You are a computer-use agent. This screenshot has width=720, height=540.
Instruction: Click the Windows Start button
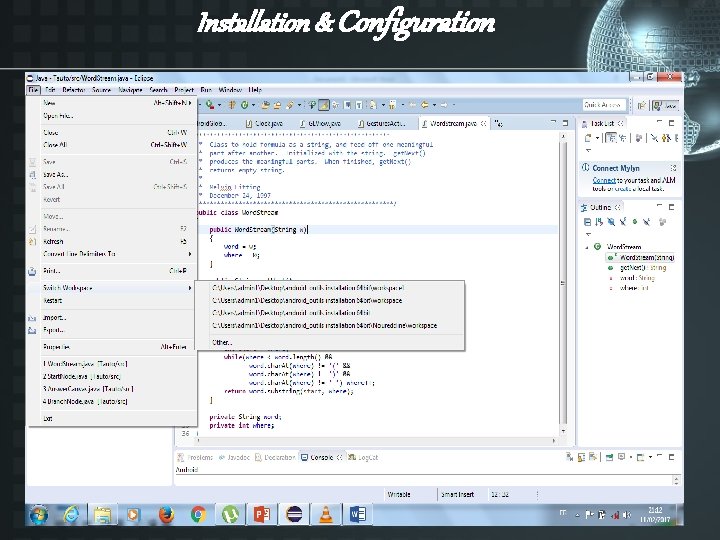(x=39, y=515)
